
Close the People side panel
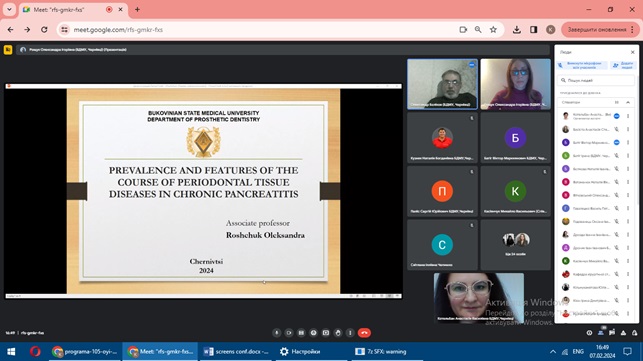click(632, 52)
